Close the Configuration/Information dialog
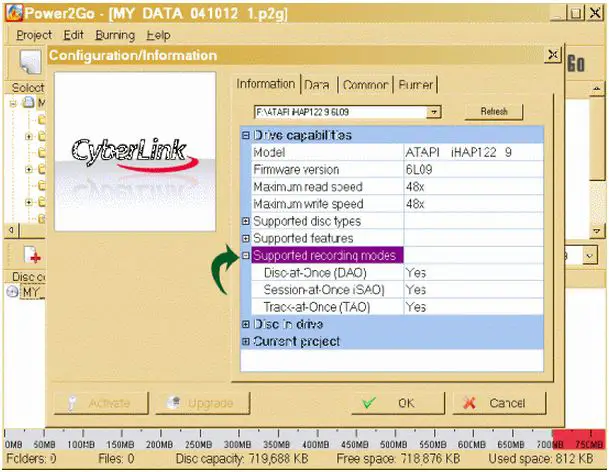609x472 pixels. pos(553,55)
